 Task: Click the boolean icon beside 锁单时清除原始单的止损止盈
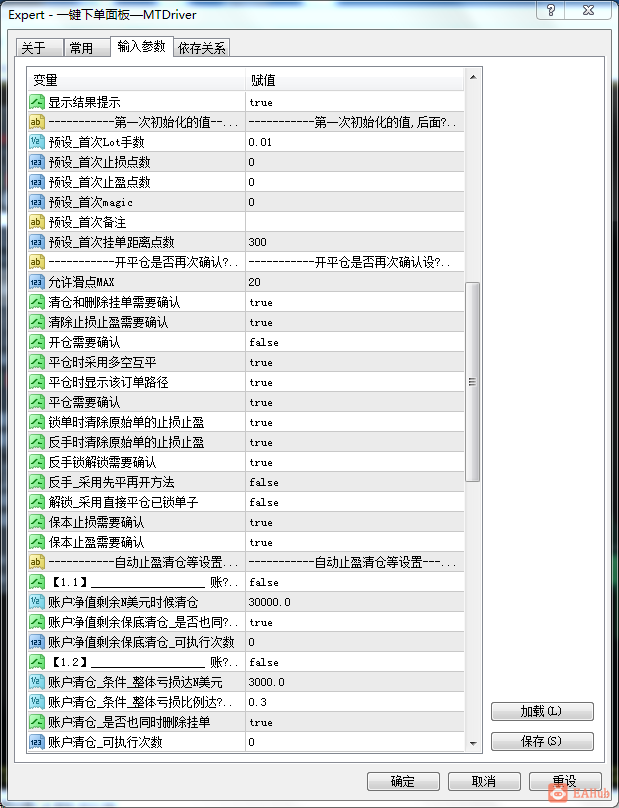point(37,423)
